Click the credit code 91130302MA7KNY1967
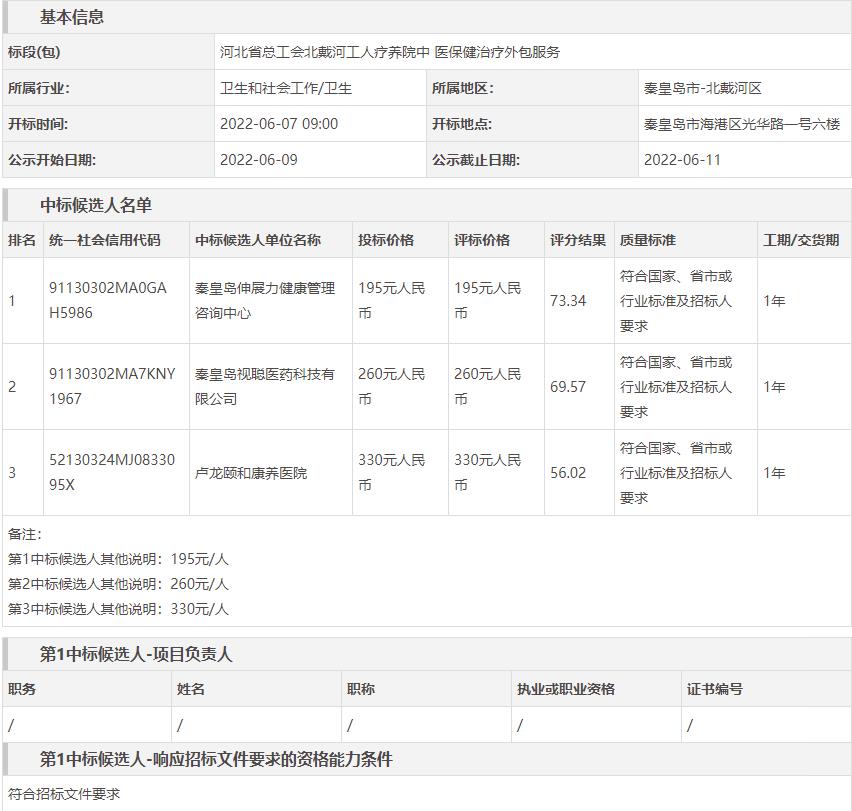 point(112,386)
